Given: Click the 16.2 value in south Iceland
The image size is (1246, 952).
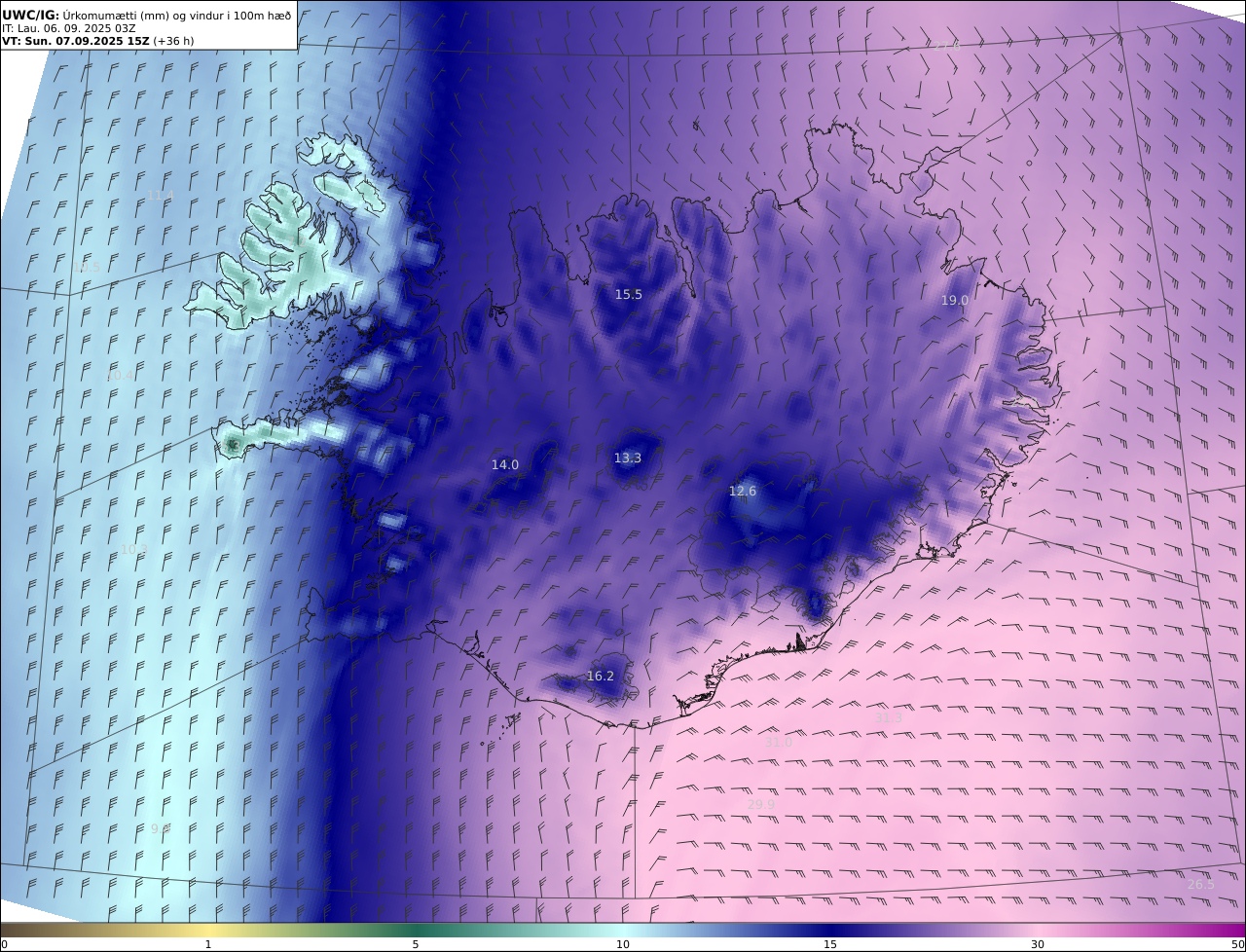Looking at the screenshot, I should (x=600, y=677).
